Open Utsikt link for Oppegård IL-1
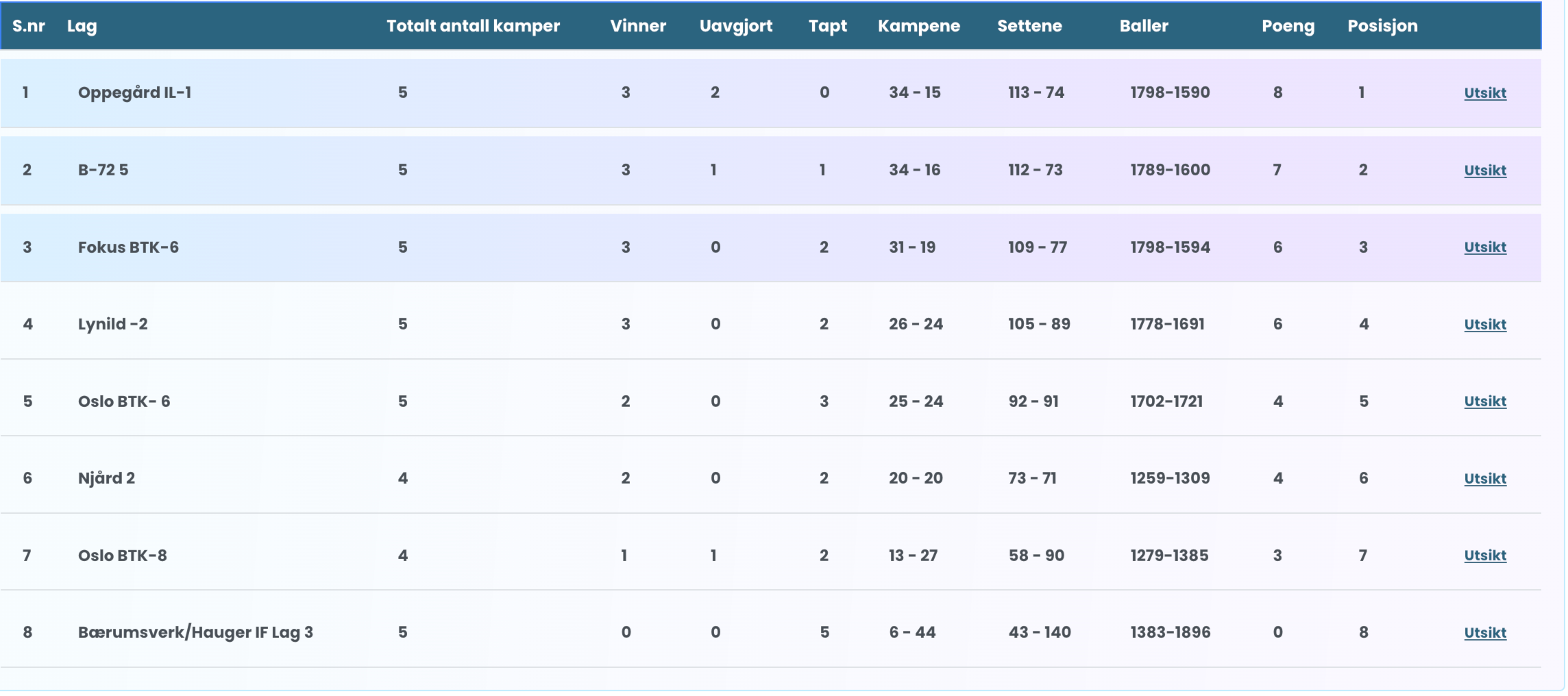 coord(1484,93)
